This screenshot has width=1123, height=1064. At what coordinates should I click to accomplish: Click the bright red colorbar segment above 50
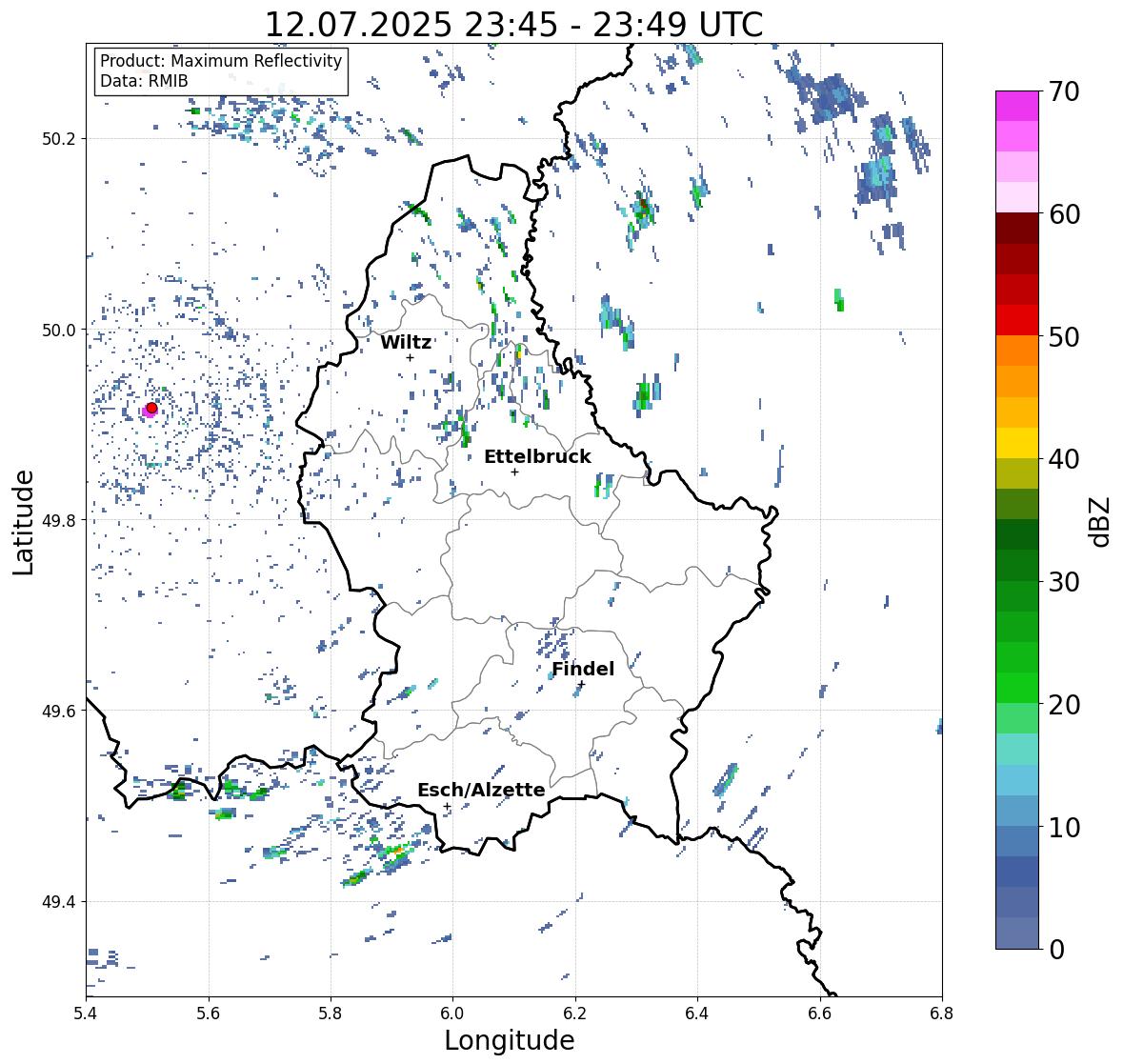1017,320
